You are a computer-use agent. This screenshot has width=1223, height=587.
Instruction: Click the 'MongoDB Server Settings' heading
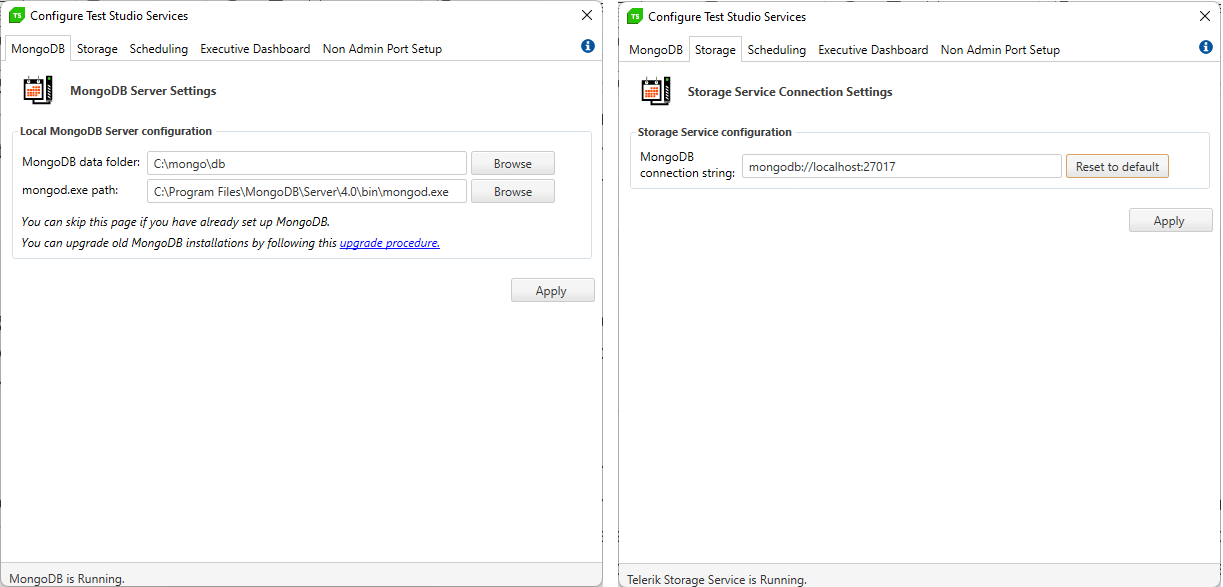tap(143, 90)
